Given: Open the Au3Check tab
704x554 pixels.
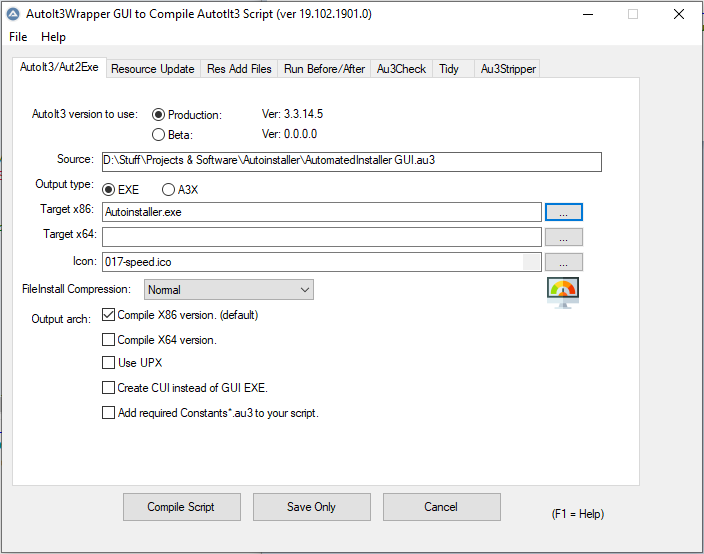Looking at the screenshot, I should (x=401, y=69).
